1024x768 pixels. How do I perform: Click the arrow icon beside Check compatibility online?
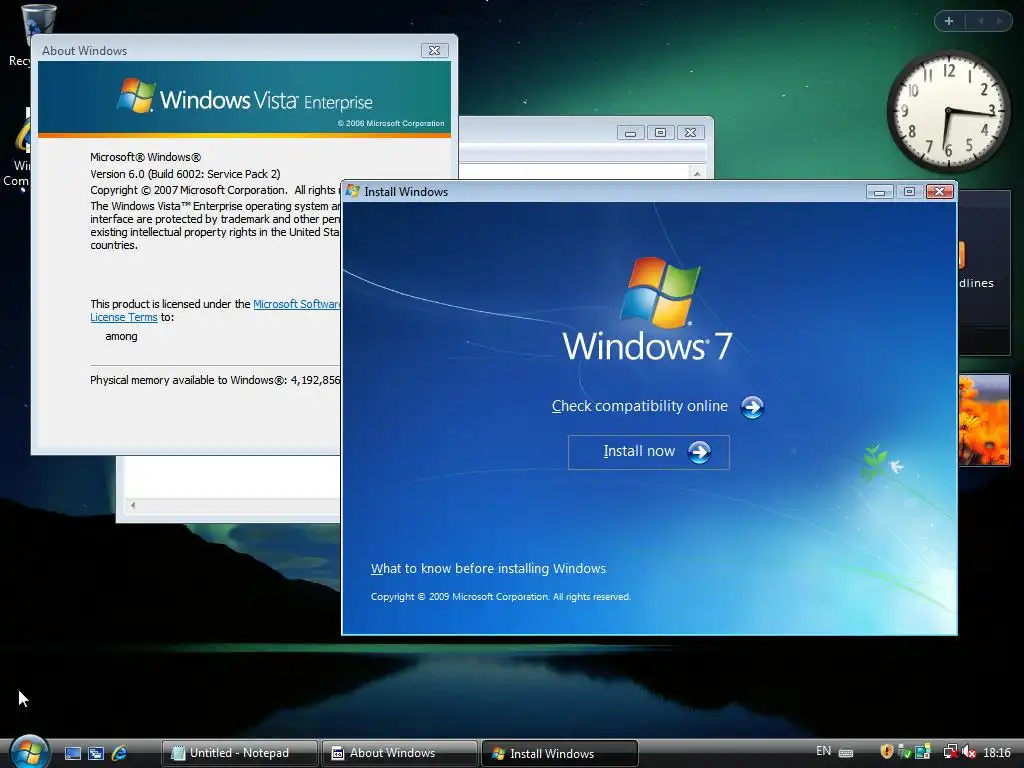coord(752,407)
